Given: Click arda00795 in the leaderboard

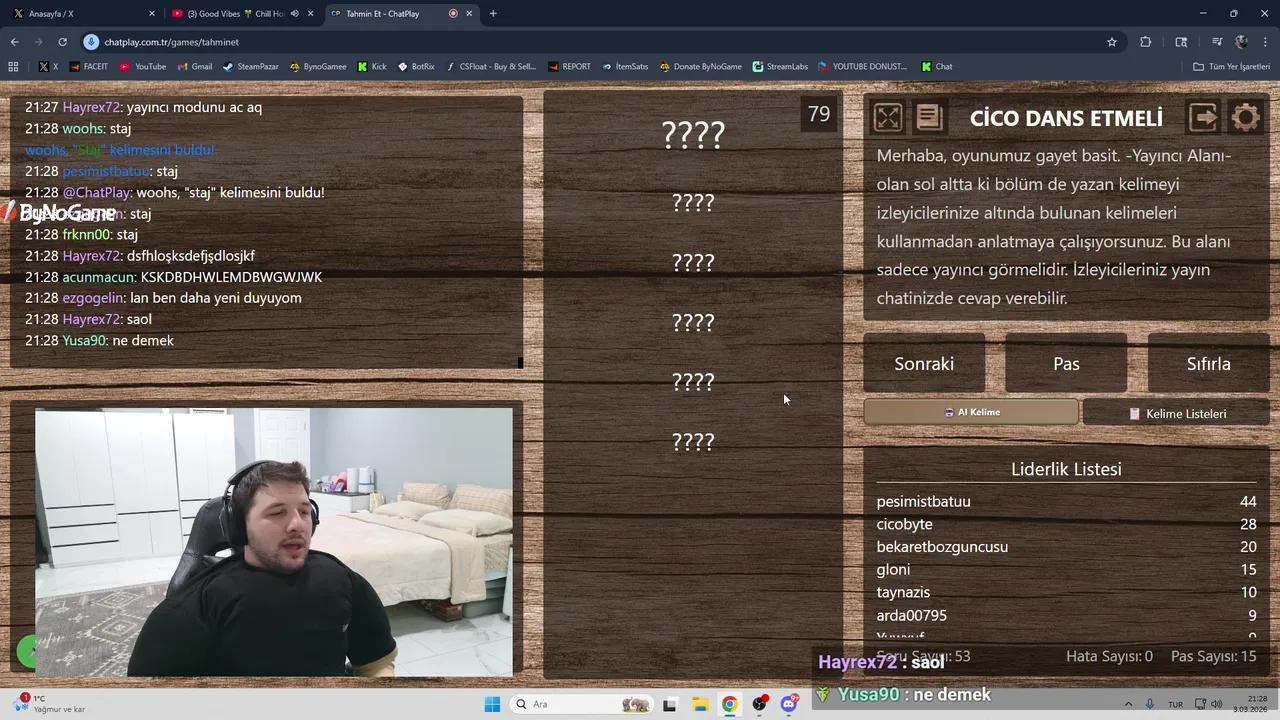Looking at the screenshot, I should [911, 616].
